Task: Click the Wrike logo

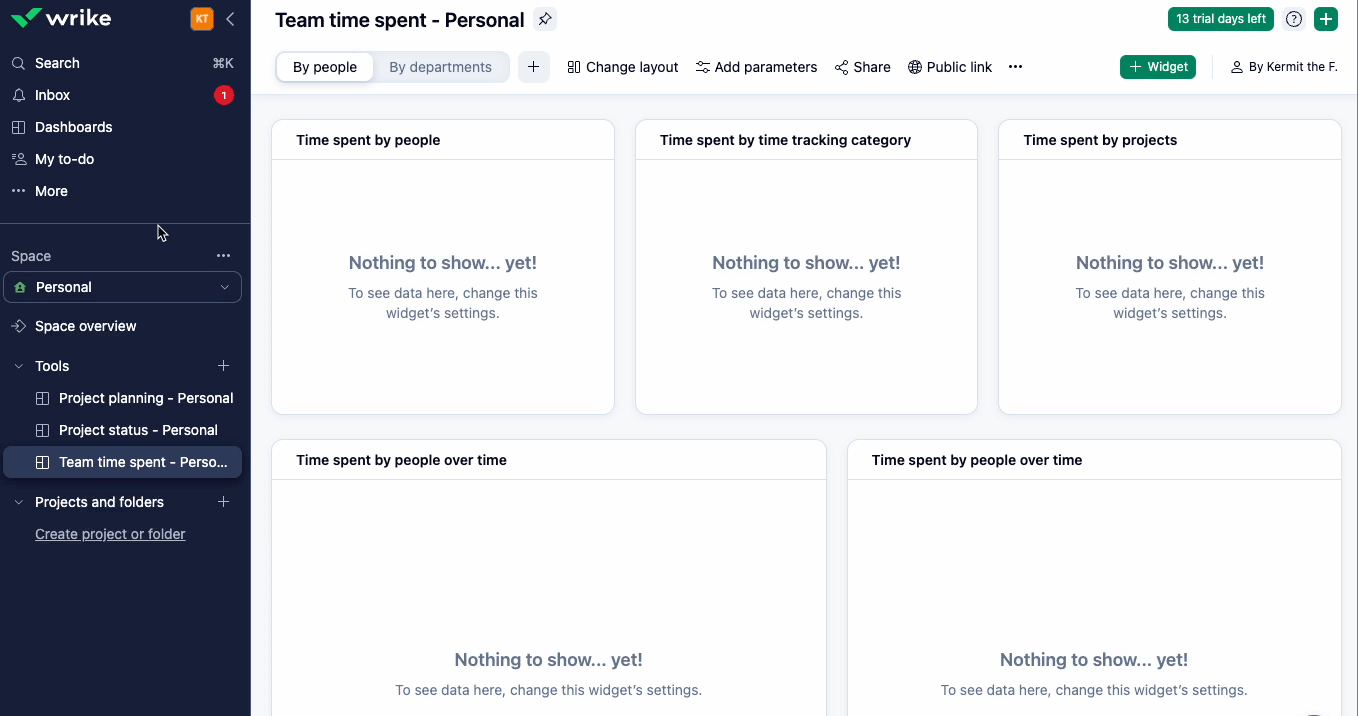Action: pos(60,18)
